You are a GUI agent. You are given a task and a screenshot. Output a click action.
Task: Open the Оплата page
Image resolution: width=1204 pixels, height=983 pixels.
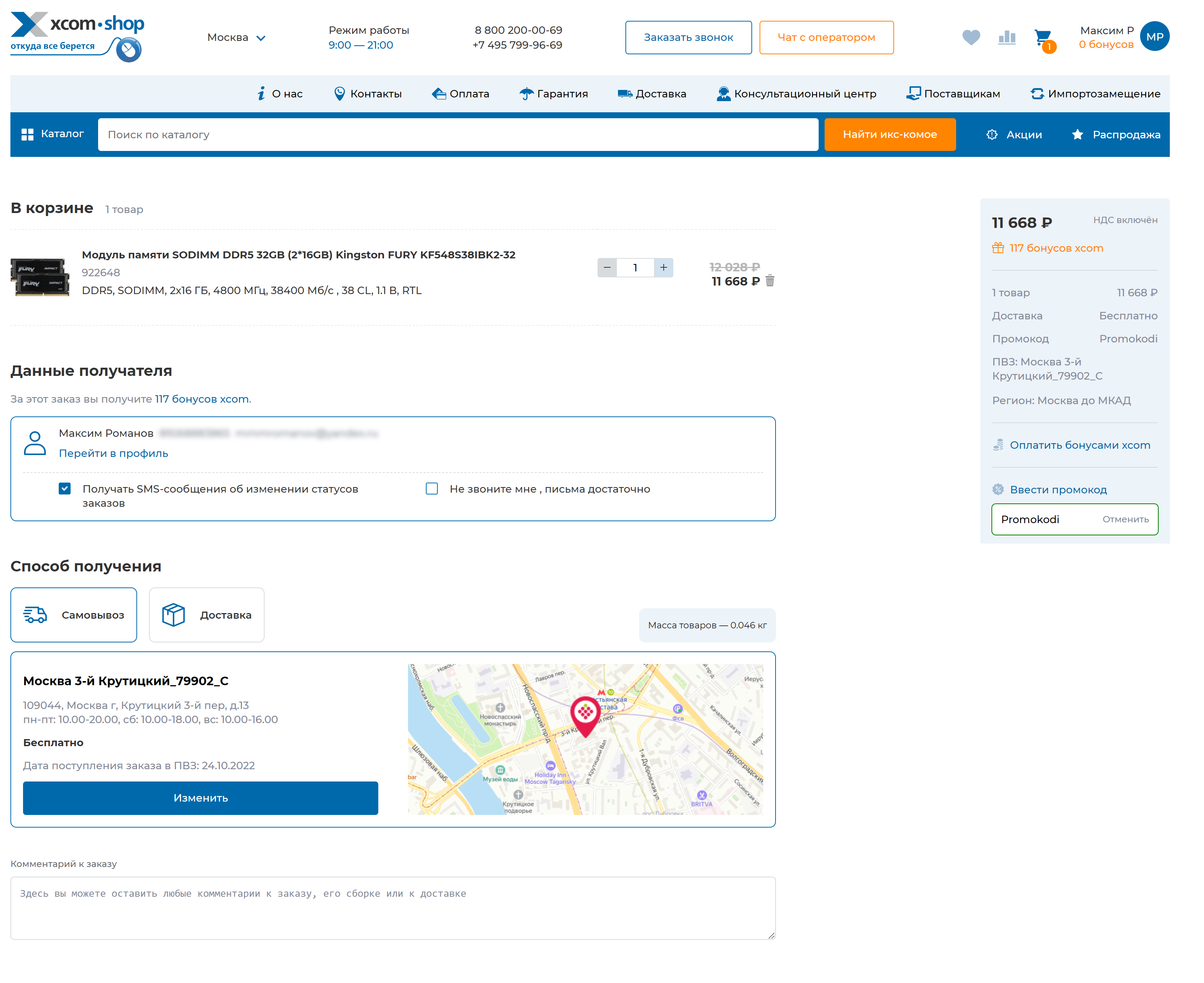(460, 93)
